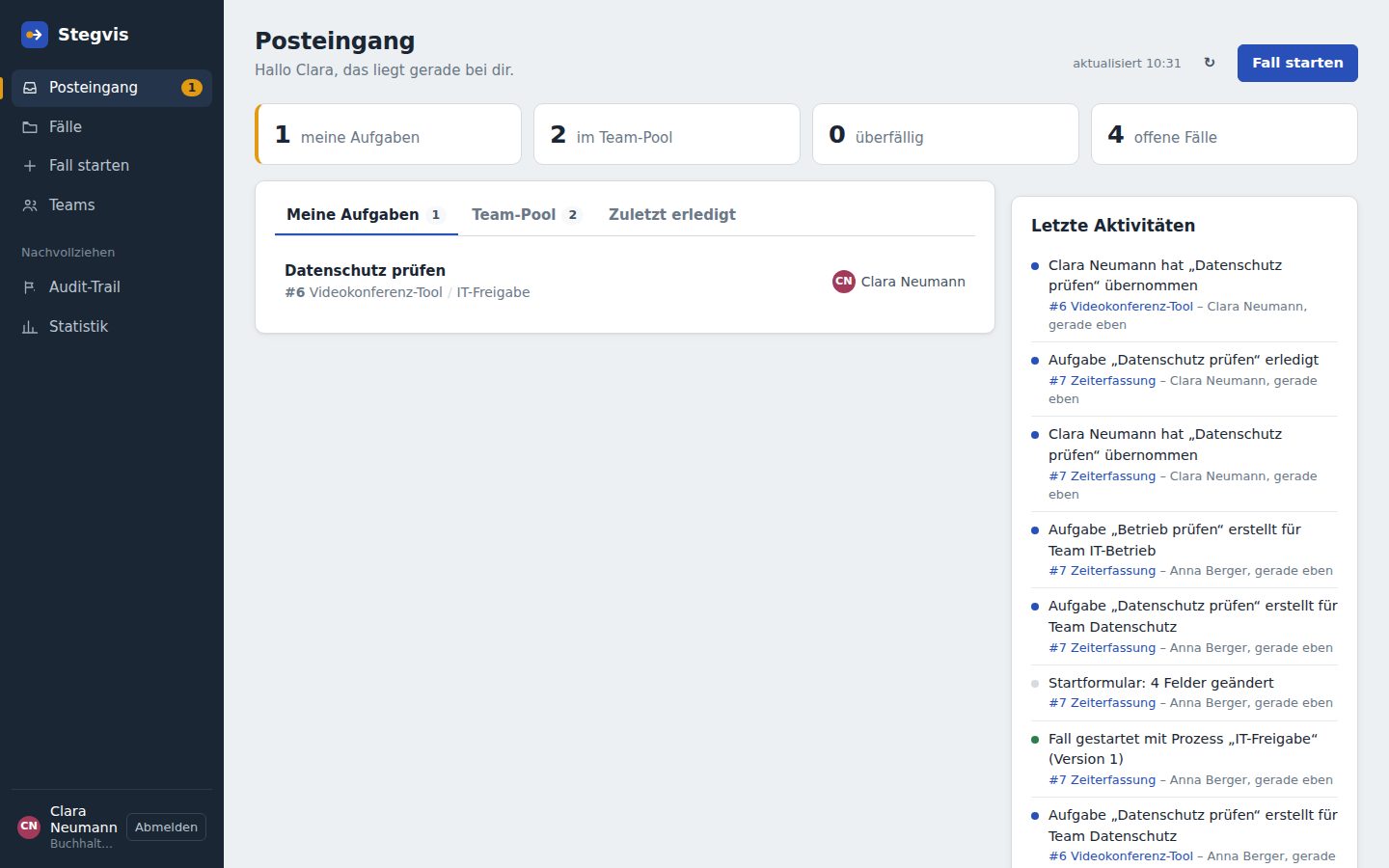
Task: Open #7 Zeiterfassung link under Betrieb prüfen erstellt
Action: coord(1102,571)
